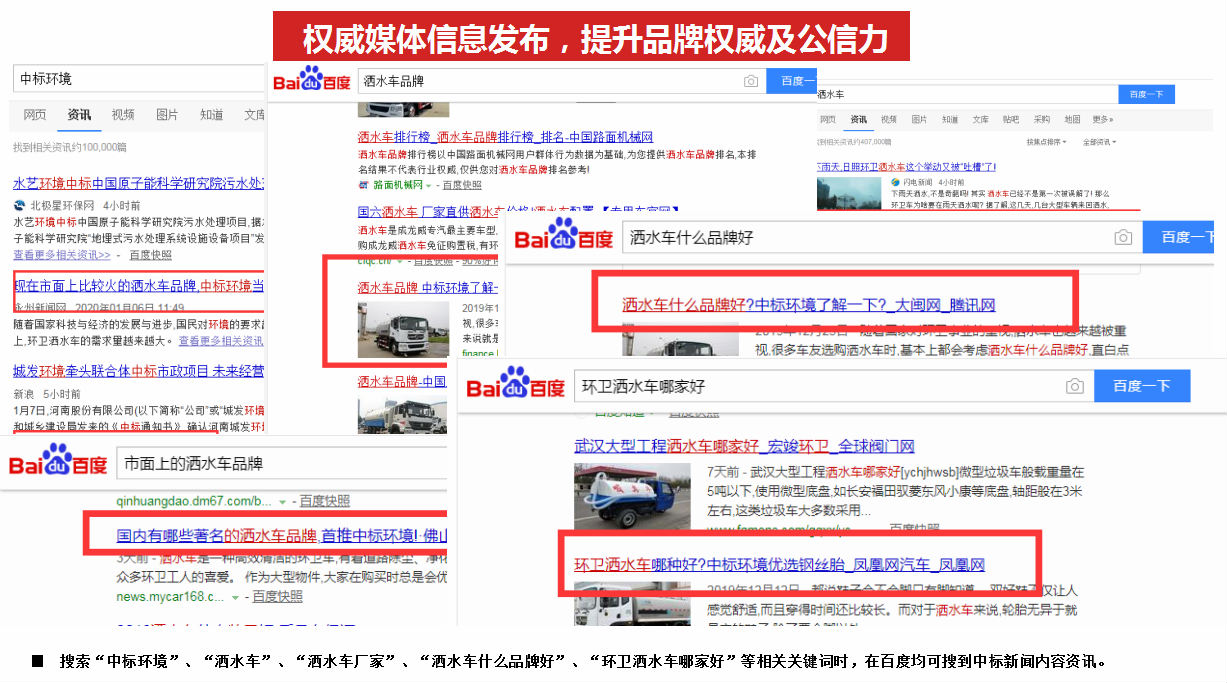Click the Baidu logo beside 环卫洒水车哪家好 search

click(x=516, y=385)
